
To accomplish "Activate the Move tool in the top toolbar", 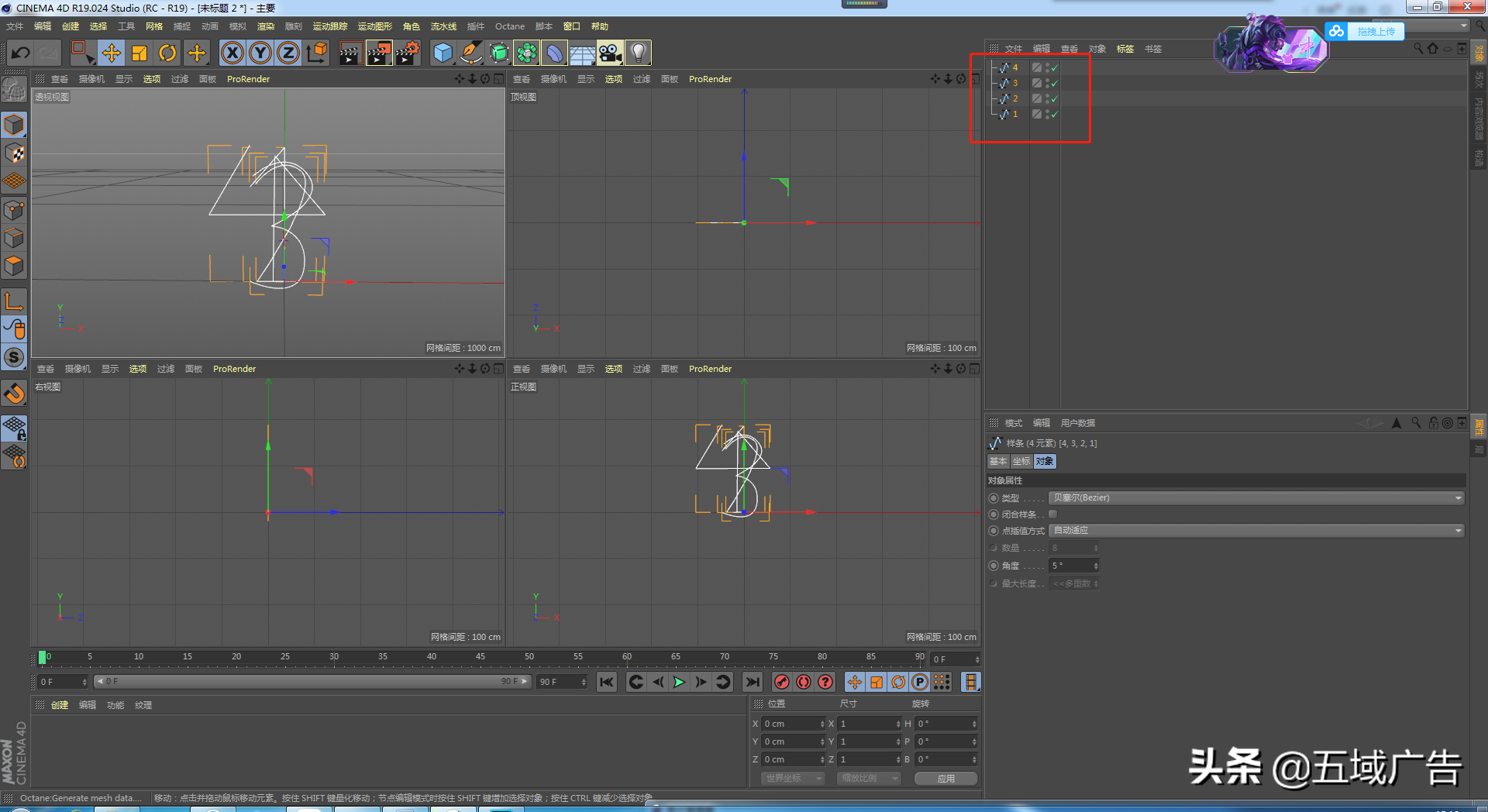I will click(x=112, y=53).
